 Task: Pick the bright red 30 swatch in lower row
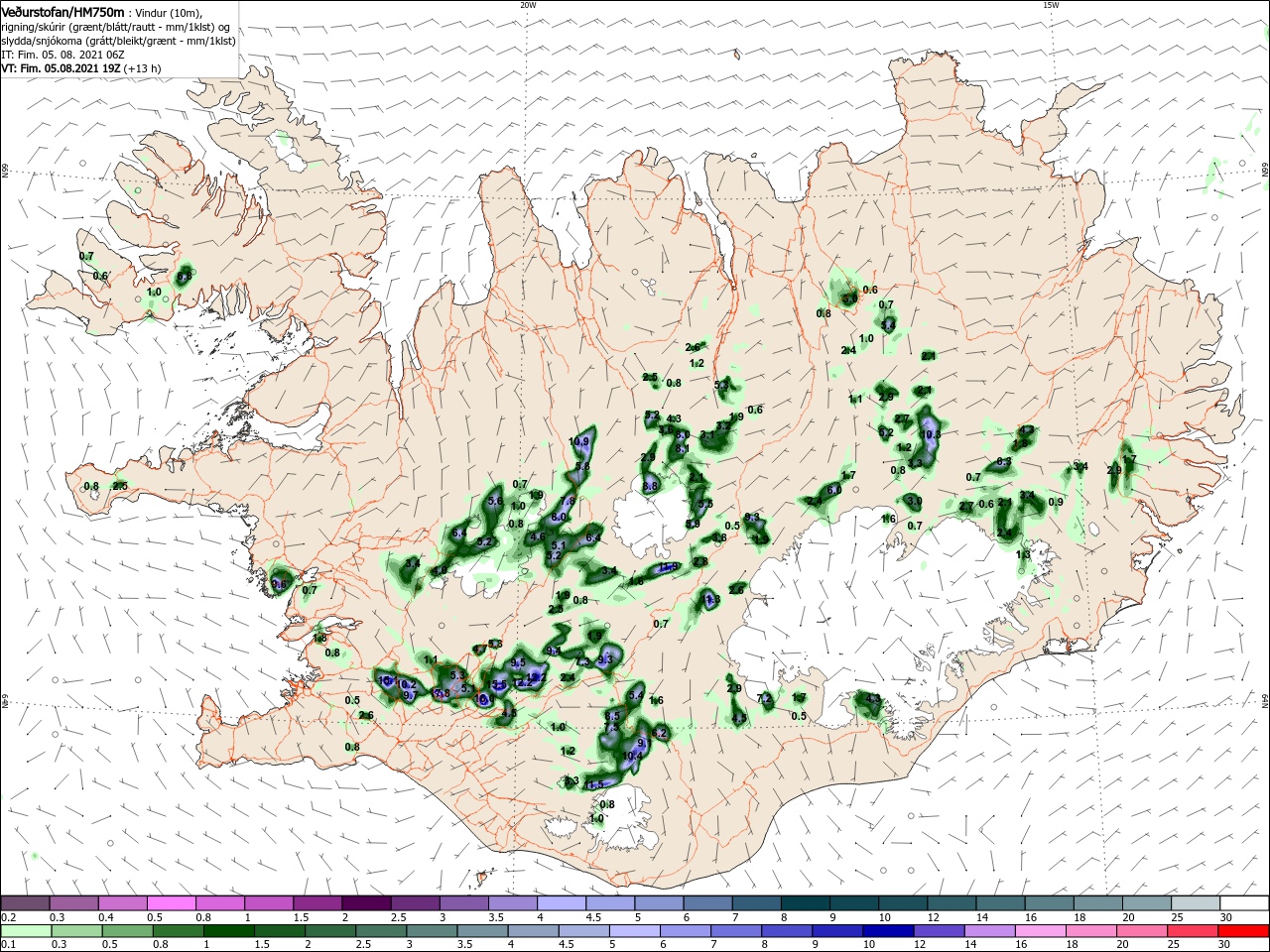click(1243, 931)
